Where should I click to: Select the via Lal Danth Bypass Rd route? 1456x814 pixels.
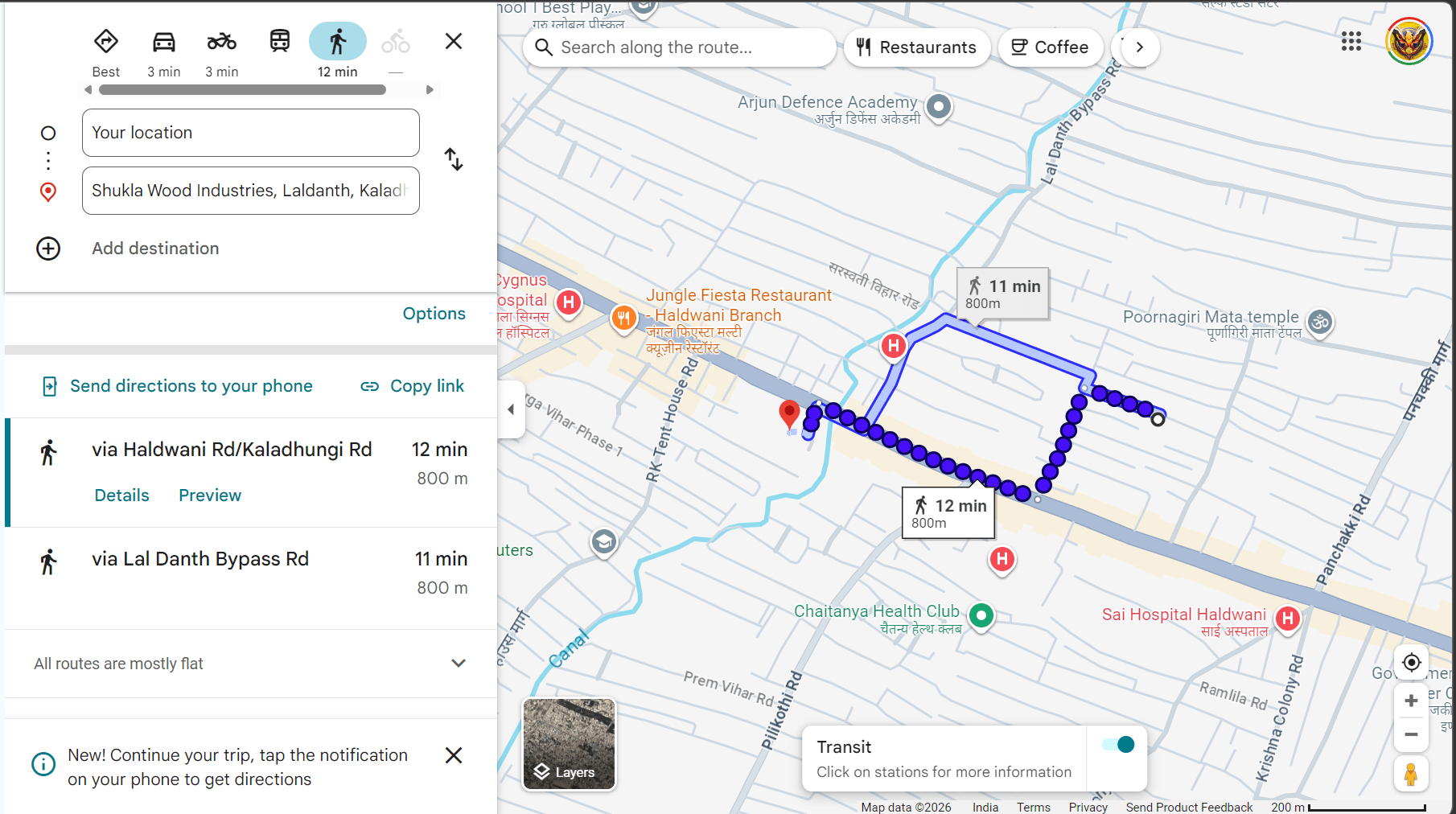(x=251, y=578)
